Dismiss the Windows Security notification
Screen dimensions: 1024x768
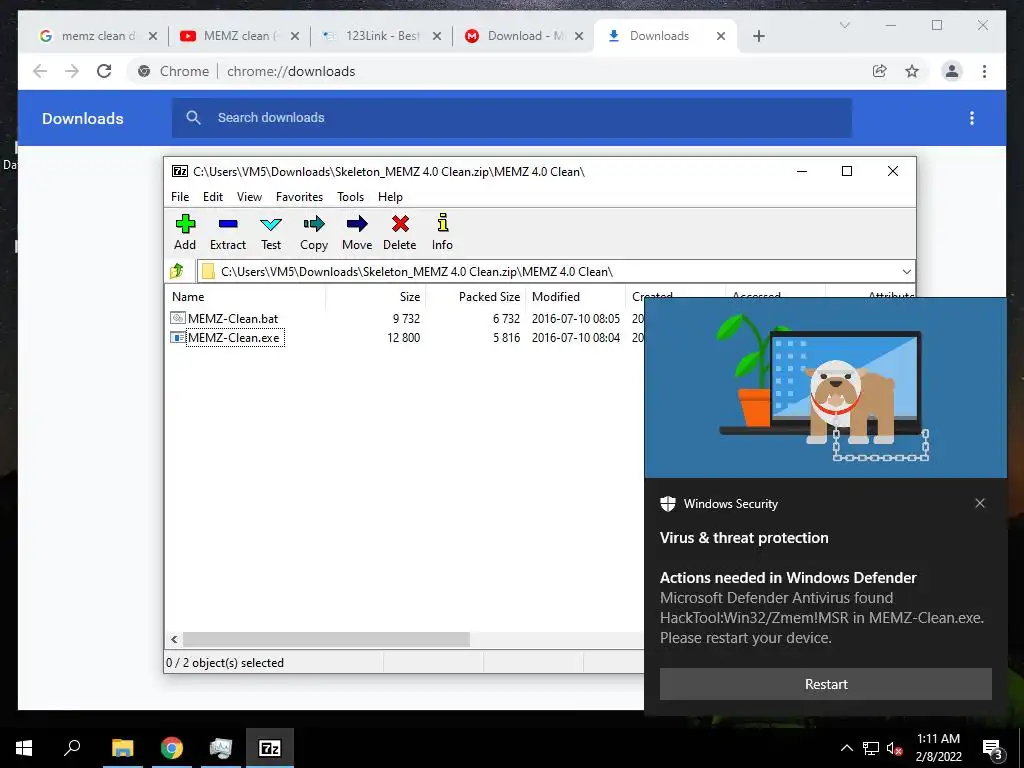click(x=980, y=503)
